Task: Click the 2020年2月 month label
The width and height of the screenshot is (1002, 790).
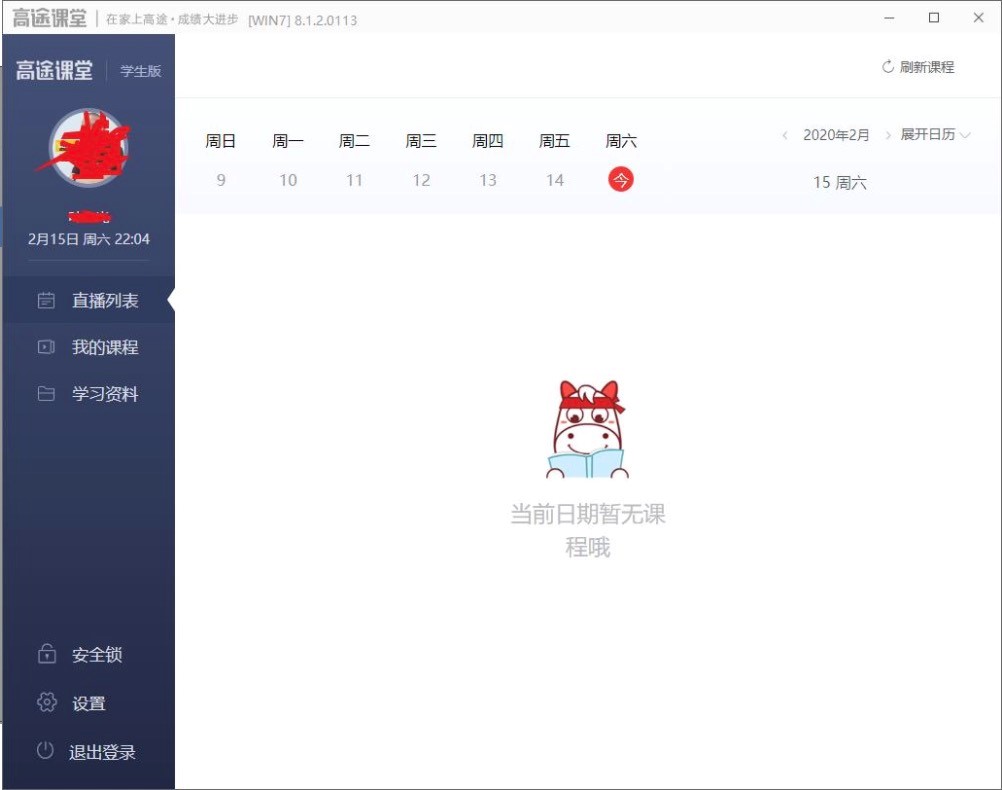Action: pos(836,135)
